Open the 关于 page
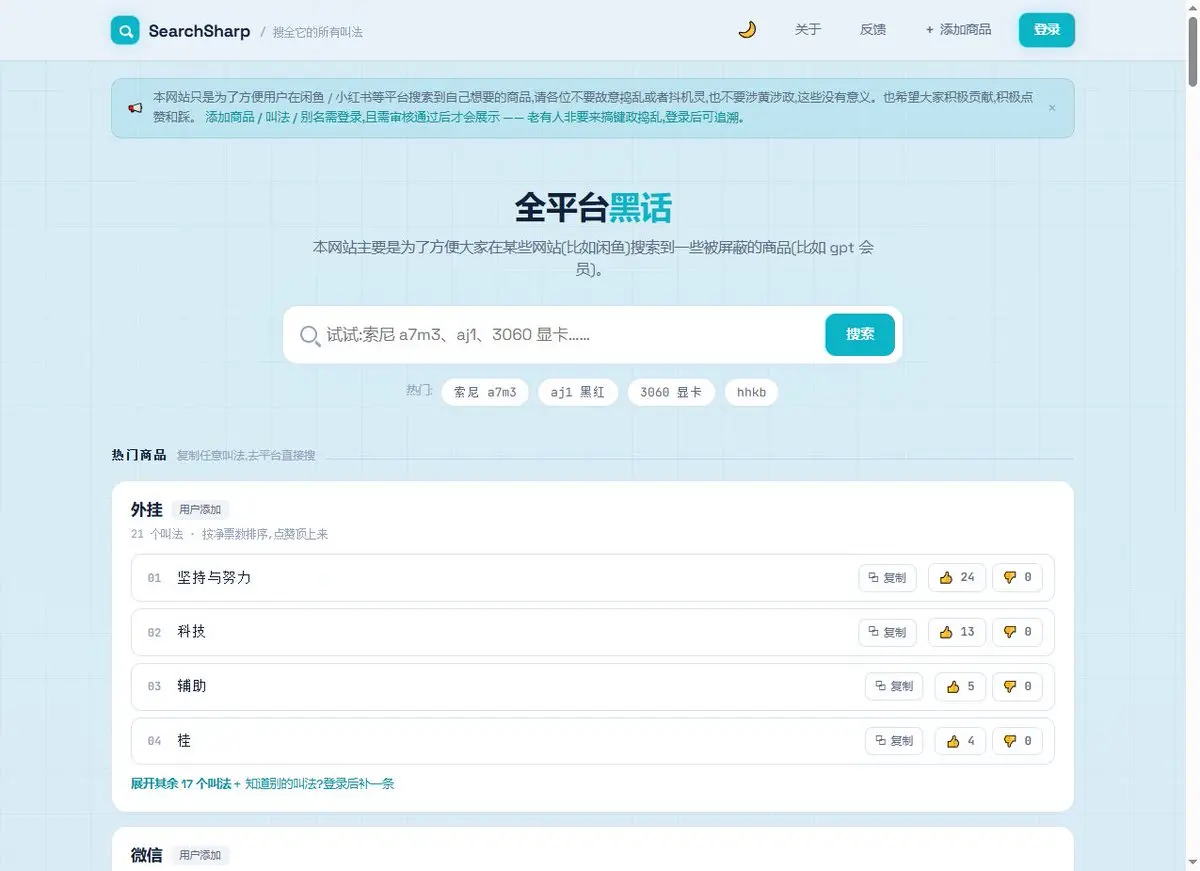Image resolution: width=1200 pixels, height=871 pixels. (808, 30)
